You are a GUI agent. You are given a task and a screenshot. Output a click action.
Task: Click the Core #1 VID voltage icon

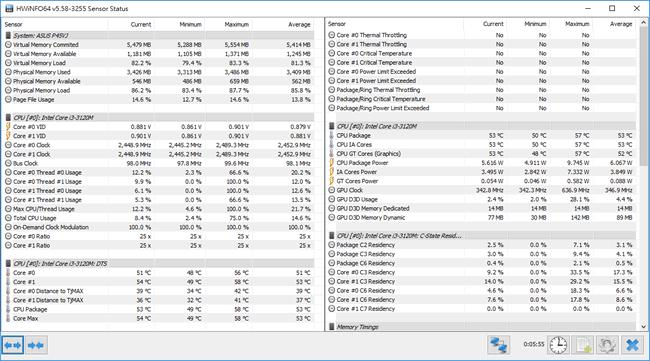tap(8, 136)
